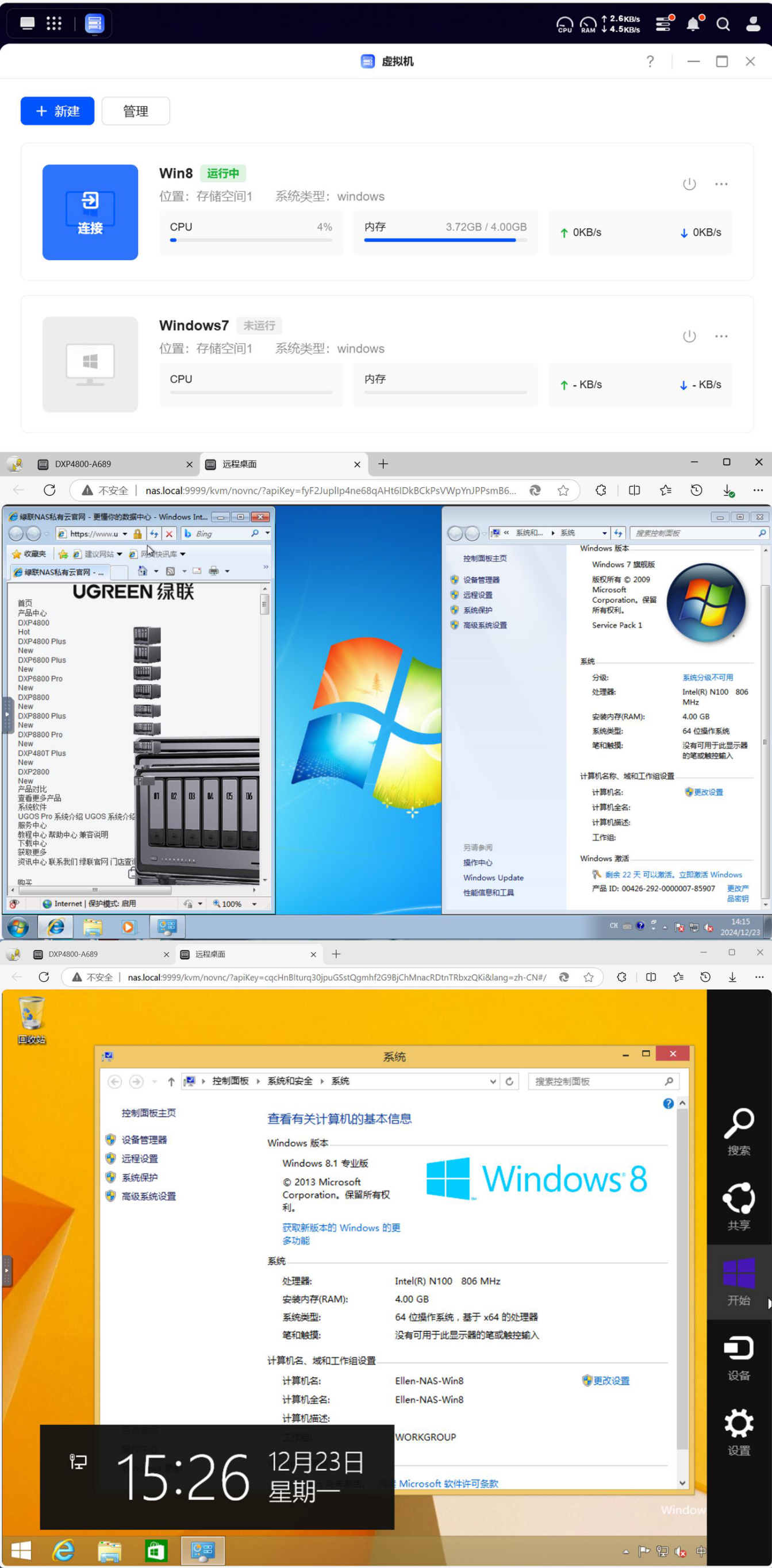772x1568 pixels.
Task: Click 新建 to create a virtual machine
Action: click(57, 111)
